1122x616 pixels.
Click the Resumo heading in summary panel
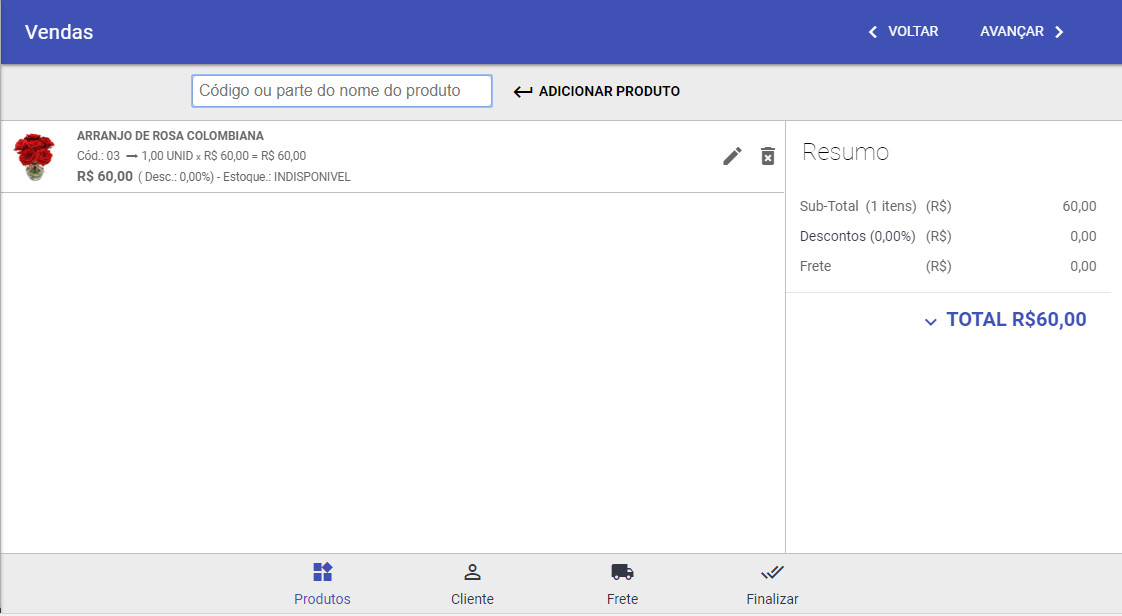point(845,152)
